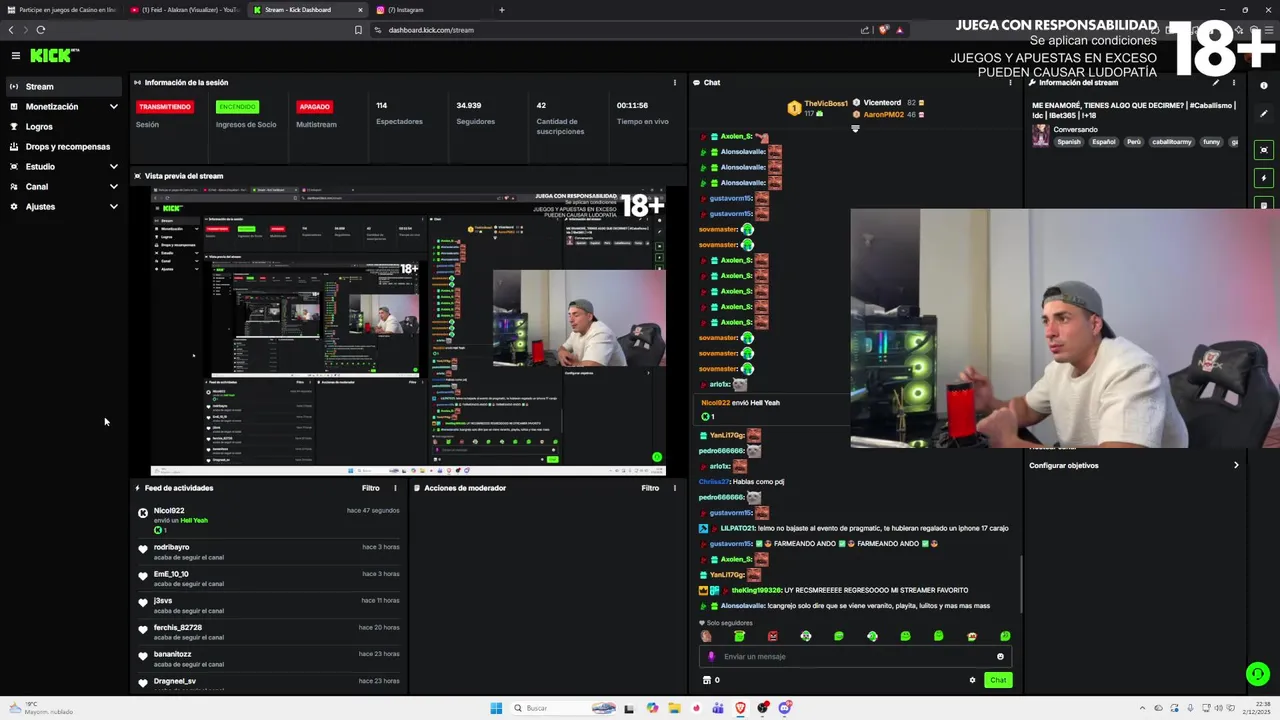This screenshot has height=720, width=1280.
Task: Select rodribayro follow entry in feed
Action: [x=269, y=551]
